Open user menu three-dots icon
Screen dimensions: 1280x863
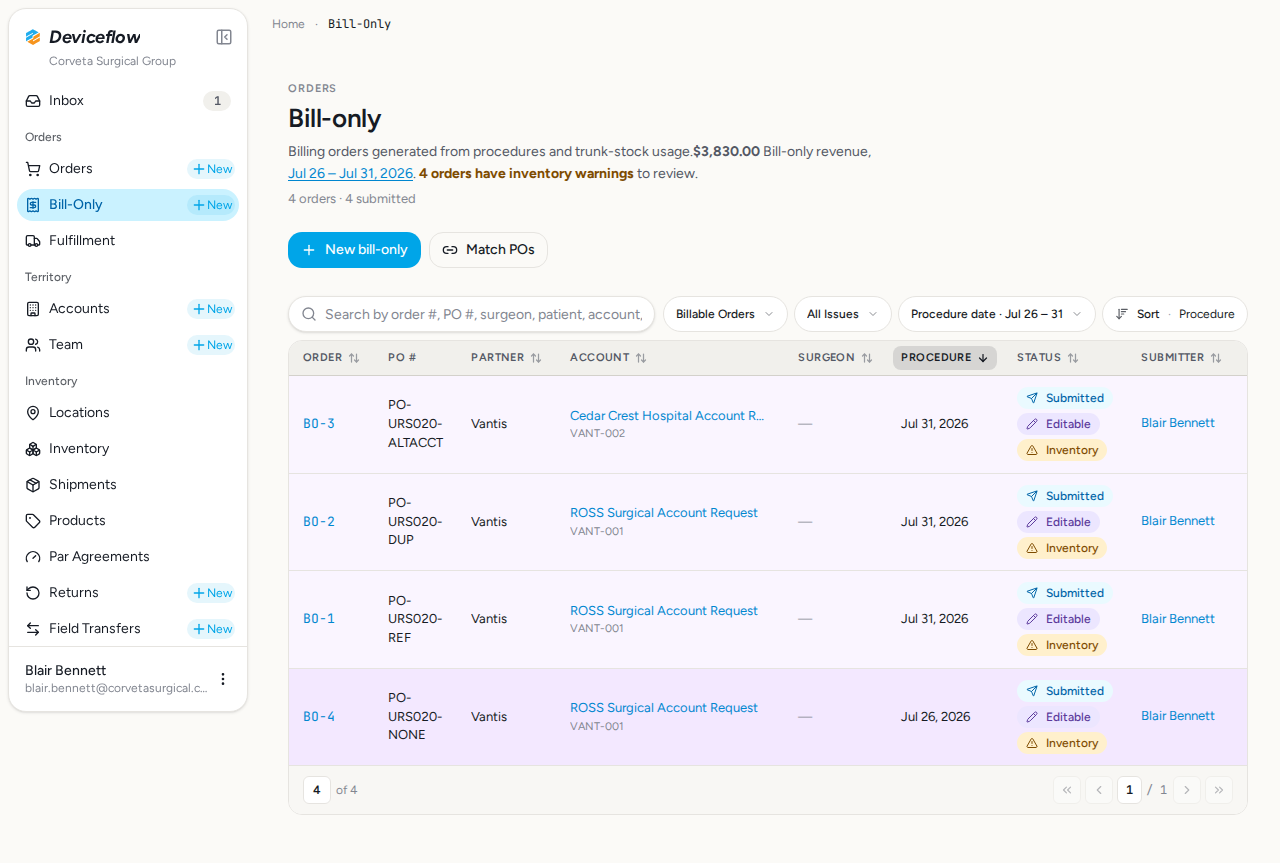(x=223, y=679)
